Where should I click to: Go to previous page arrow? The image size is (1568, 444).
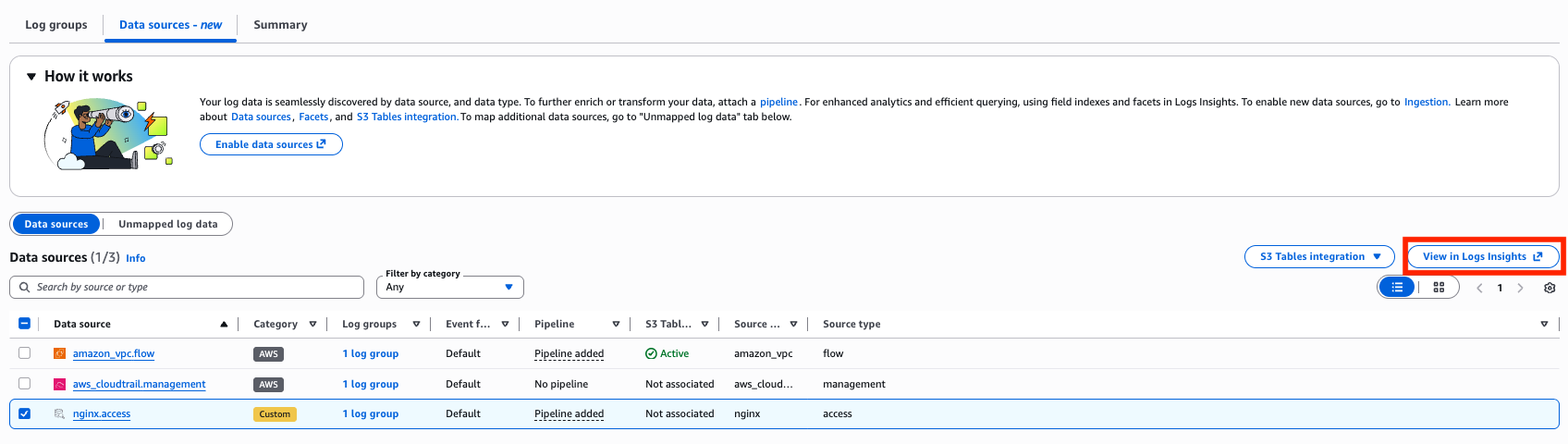[x=1479, y=288]
